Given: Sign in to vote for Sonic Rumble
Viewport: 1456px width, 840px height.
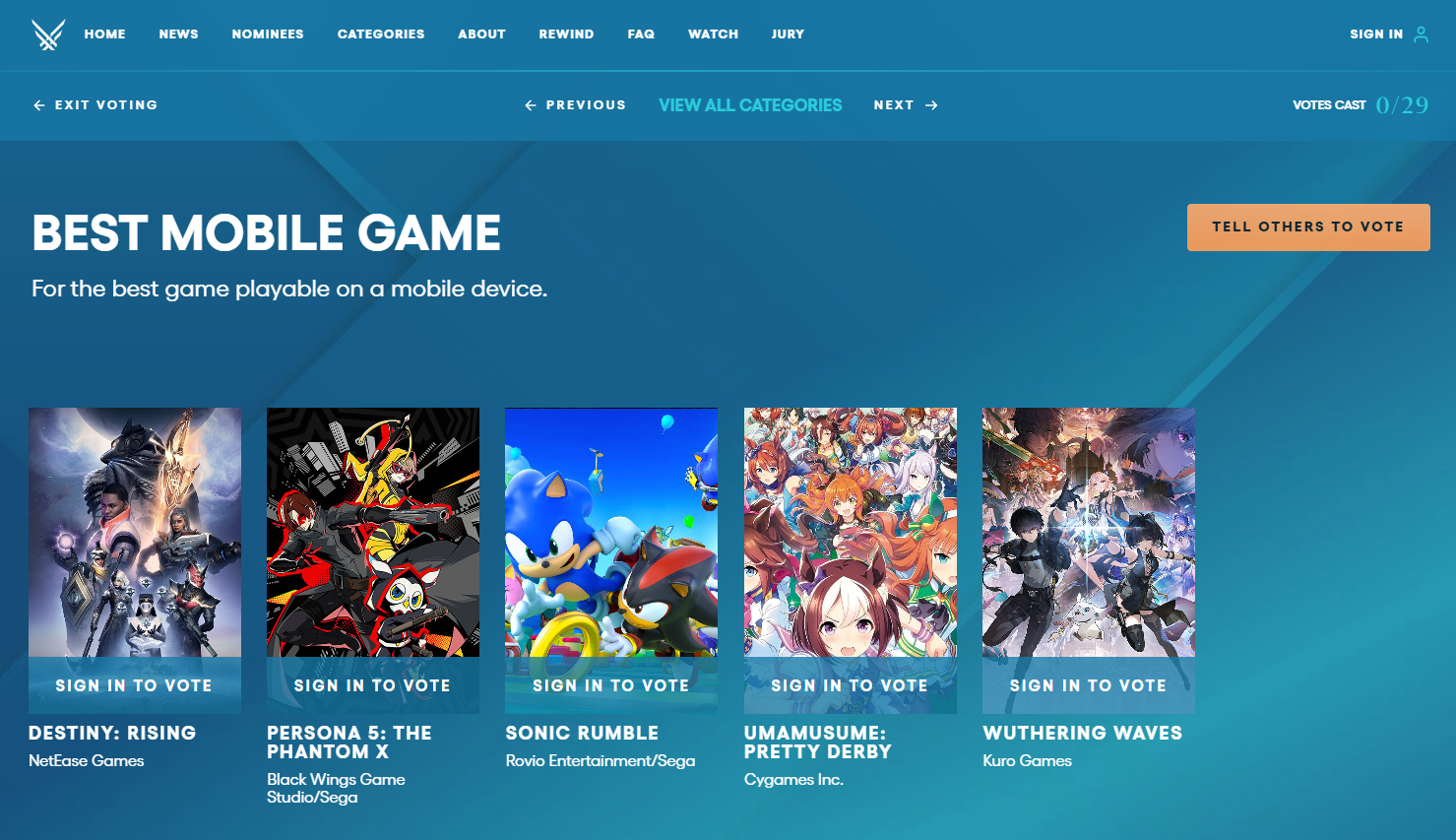Looking at the screenshot, I should 611,685.
